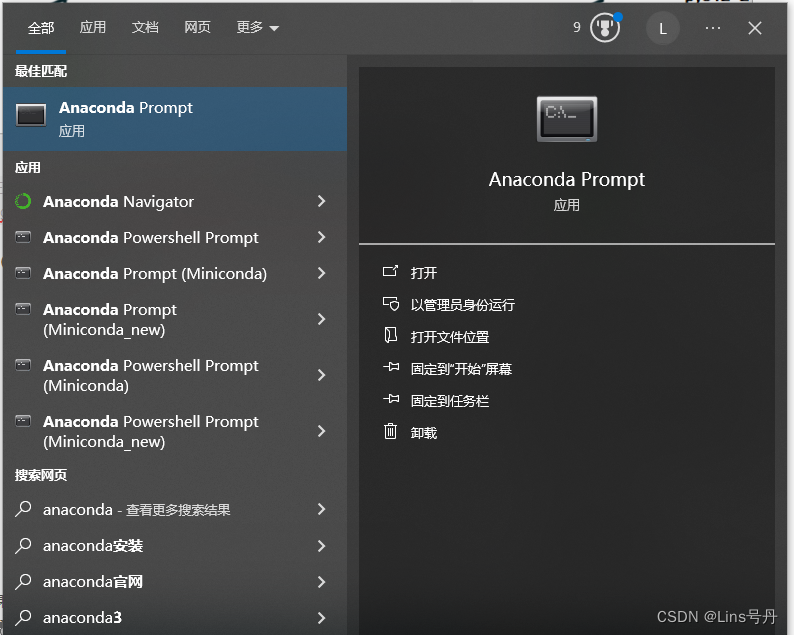Open the 更多 dropdown

click(x=257, y=27)
